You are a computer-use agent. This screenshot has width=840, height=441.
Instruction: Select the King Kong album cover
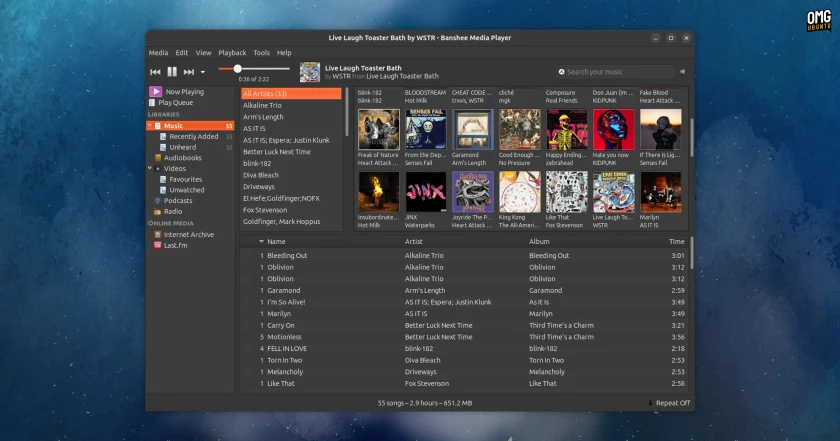pos(520,192)
